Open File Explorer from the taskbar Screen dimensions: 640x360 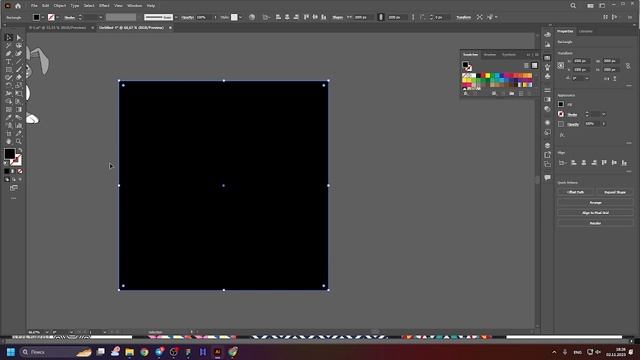point(130,352)
